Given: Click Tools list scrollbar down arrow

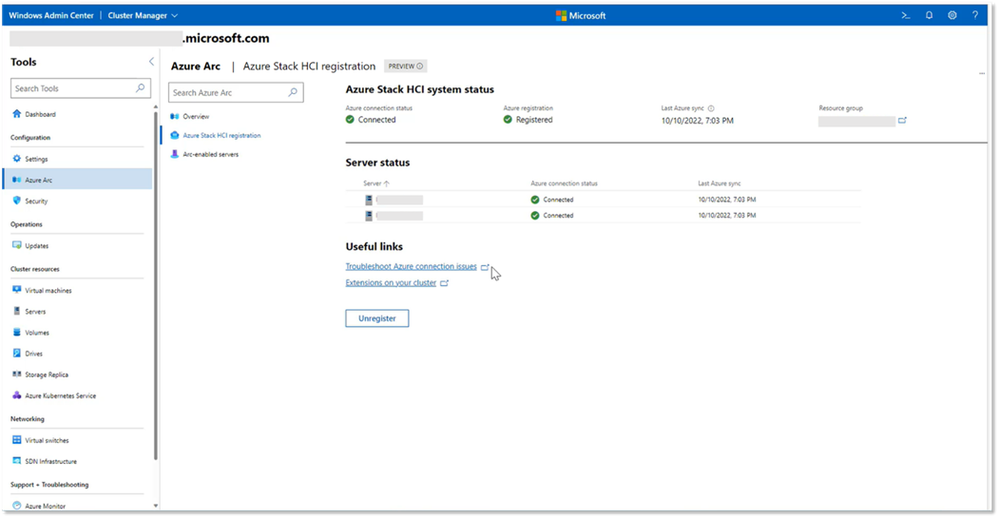Looking at the screenshot, I should click(155, 506).
